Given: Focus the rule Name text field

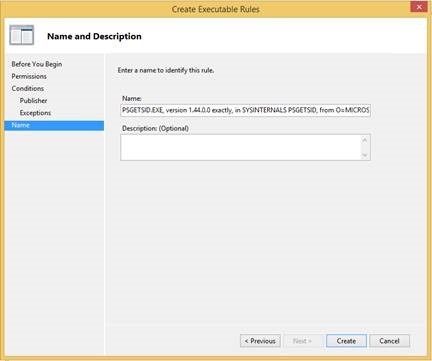Looking at the screenshot, I should click(x=245, y=110).
